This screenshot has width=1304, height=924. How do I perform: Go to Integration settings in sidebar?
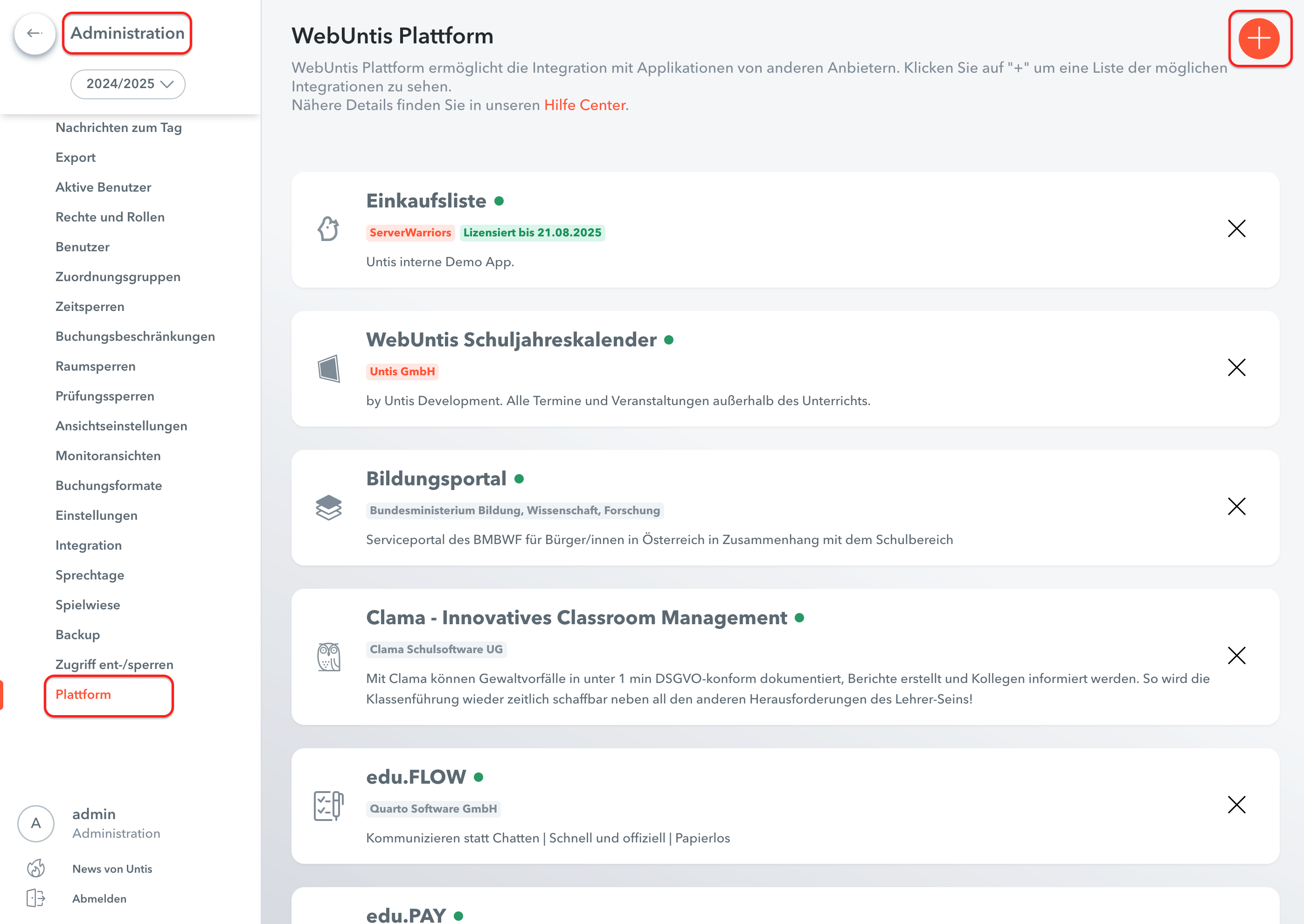click(x=88, y=545)
